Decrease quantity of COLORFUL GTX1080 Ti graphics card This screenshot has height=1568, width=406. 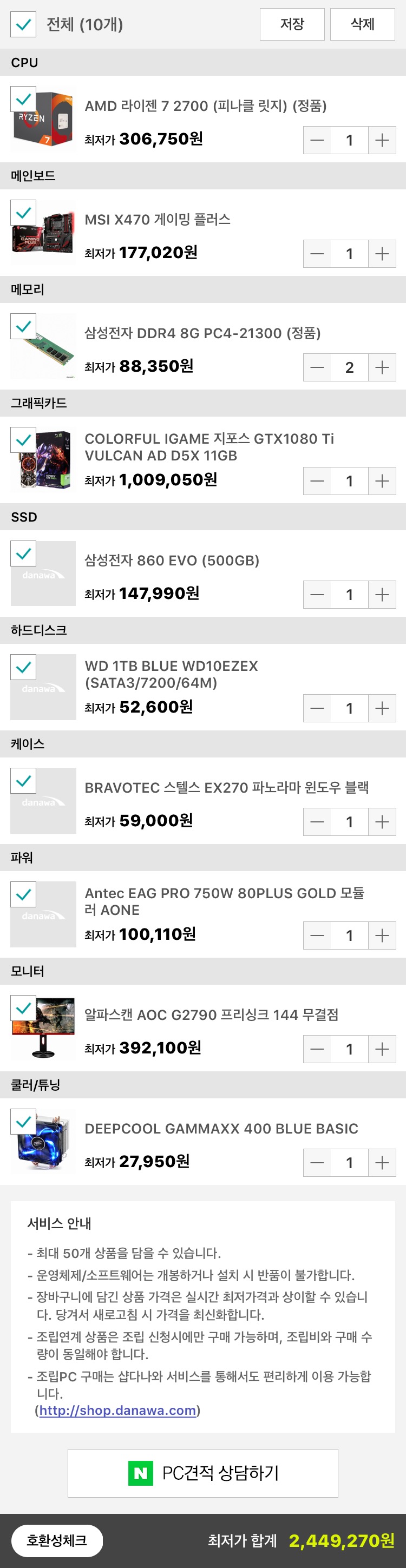317,481
